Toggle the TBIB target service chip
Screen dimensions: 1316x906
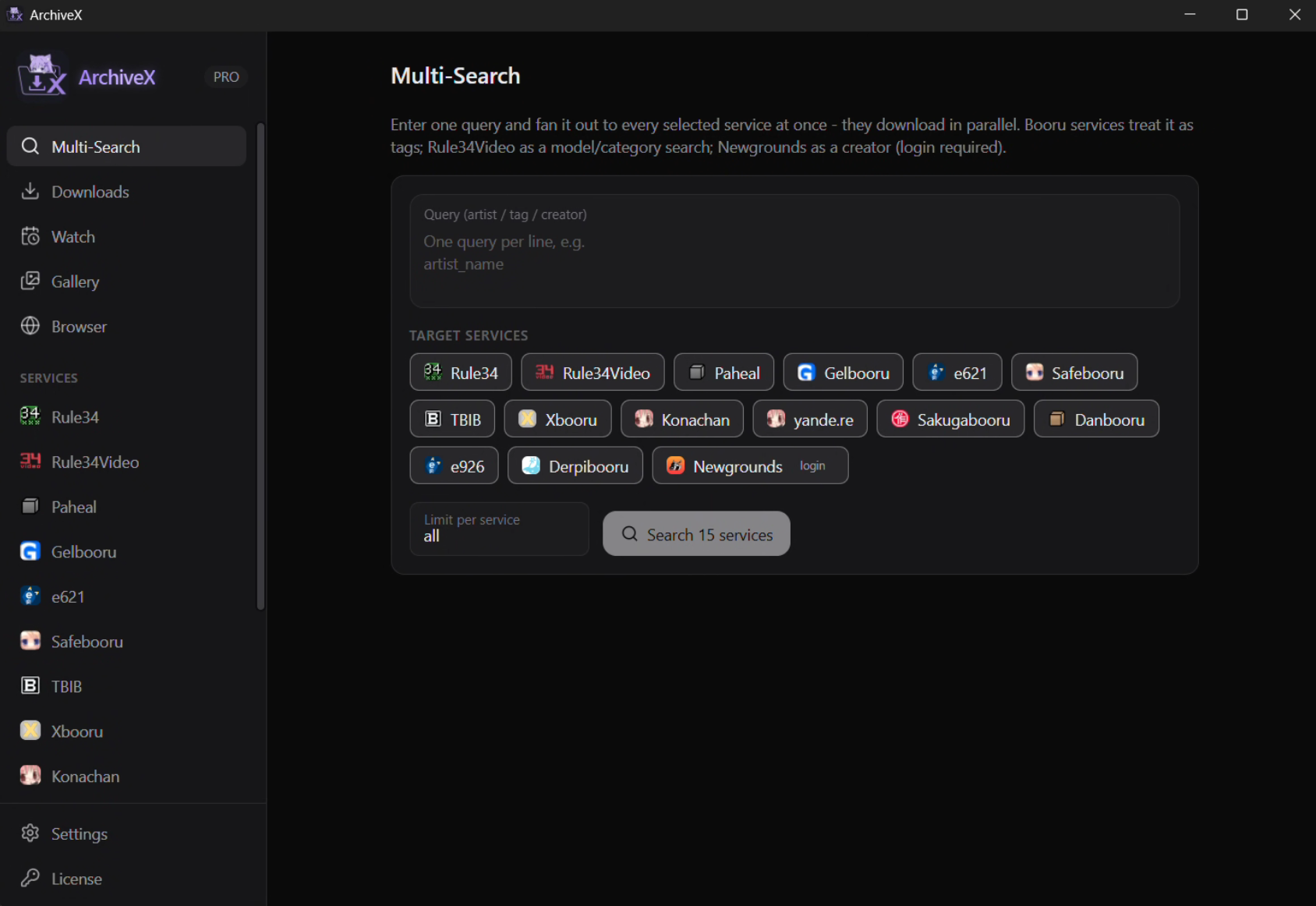click(452, 419)
